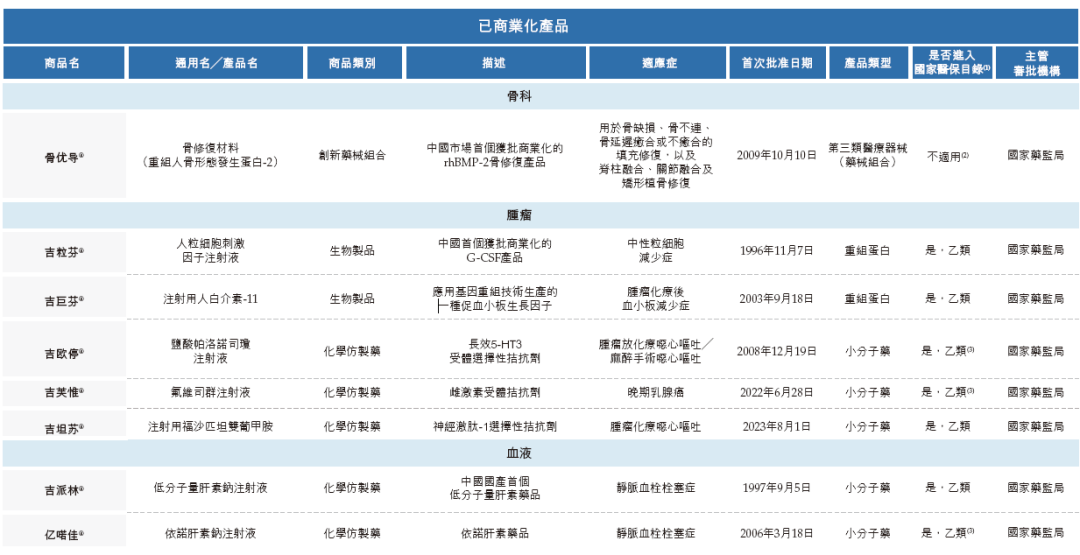Select product name '吉粒芬'
This screenshot has width=1080, height=555.
click(x=63, y=251)
